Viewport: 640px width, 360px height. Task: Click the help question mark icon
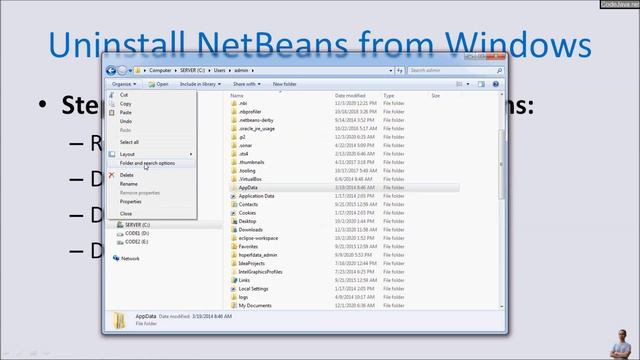pos(496,84)
